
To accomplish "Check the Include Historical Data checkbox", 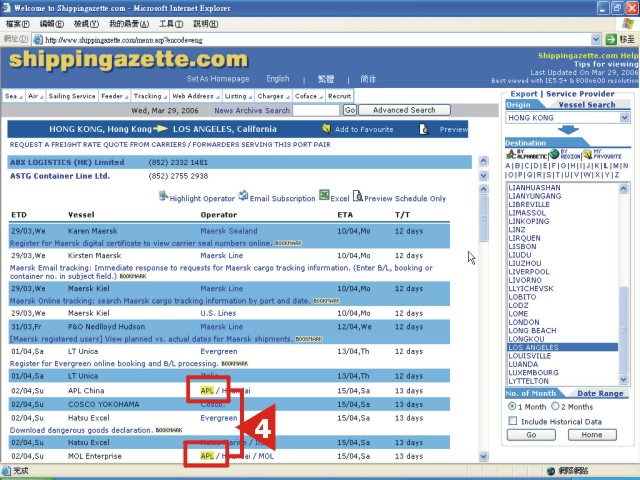I will click(x=513, y=421).
